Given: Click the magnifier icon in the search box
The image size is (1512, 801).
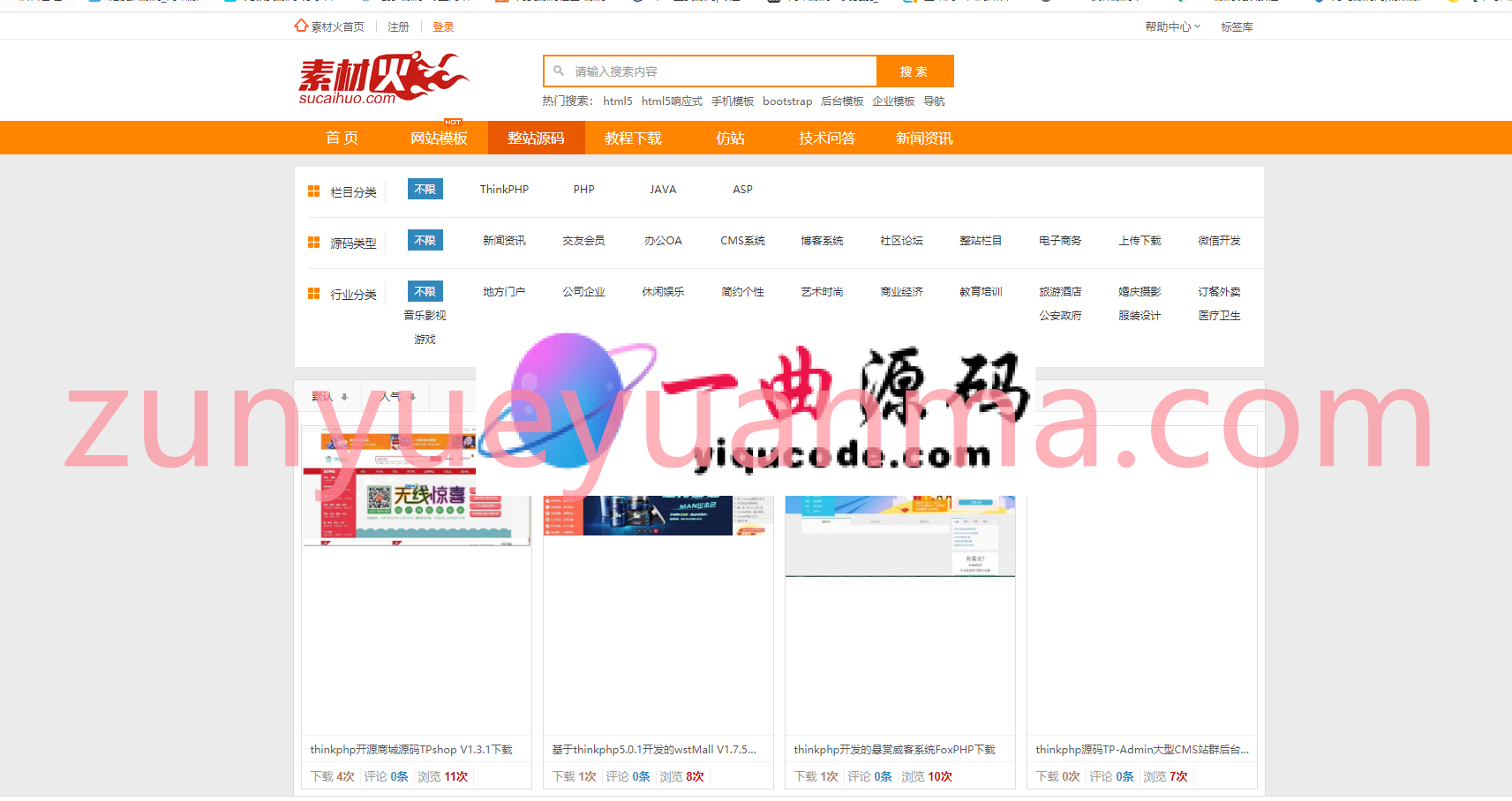Looking at the screenshot, I should (x=559, y=71).
